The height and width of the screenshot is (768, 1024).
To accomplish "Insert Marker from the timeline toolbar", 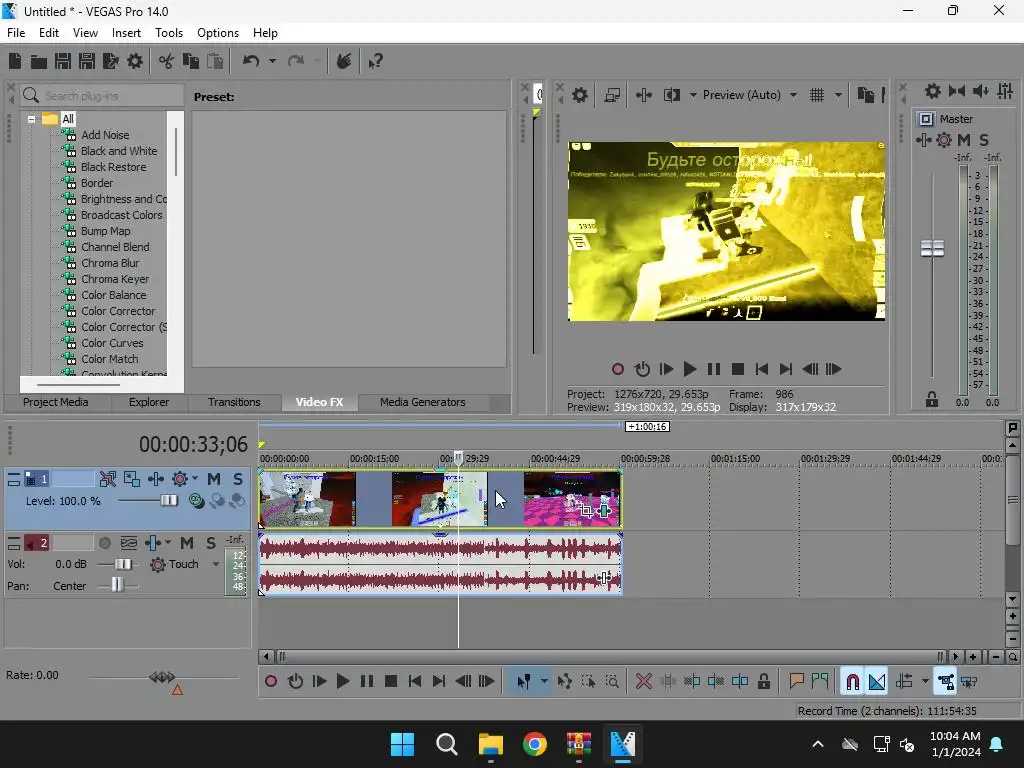I will point(796,682).
